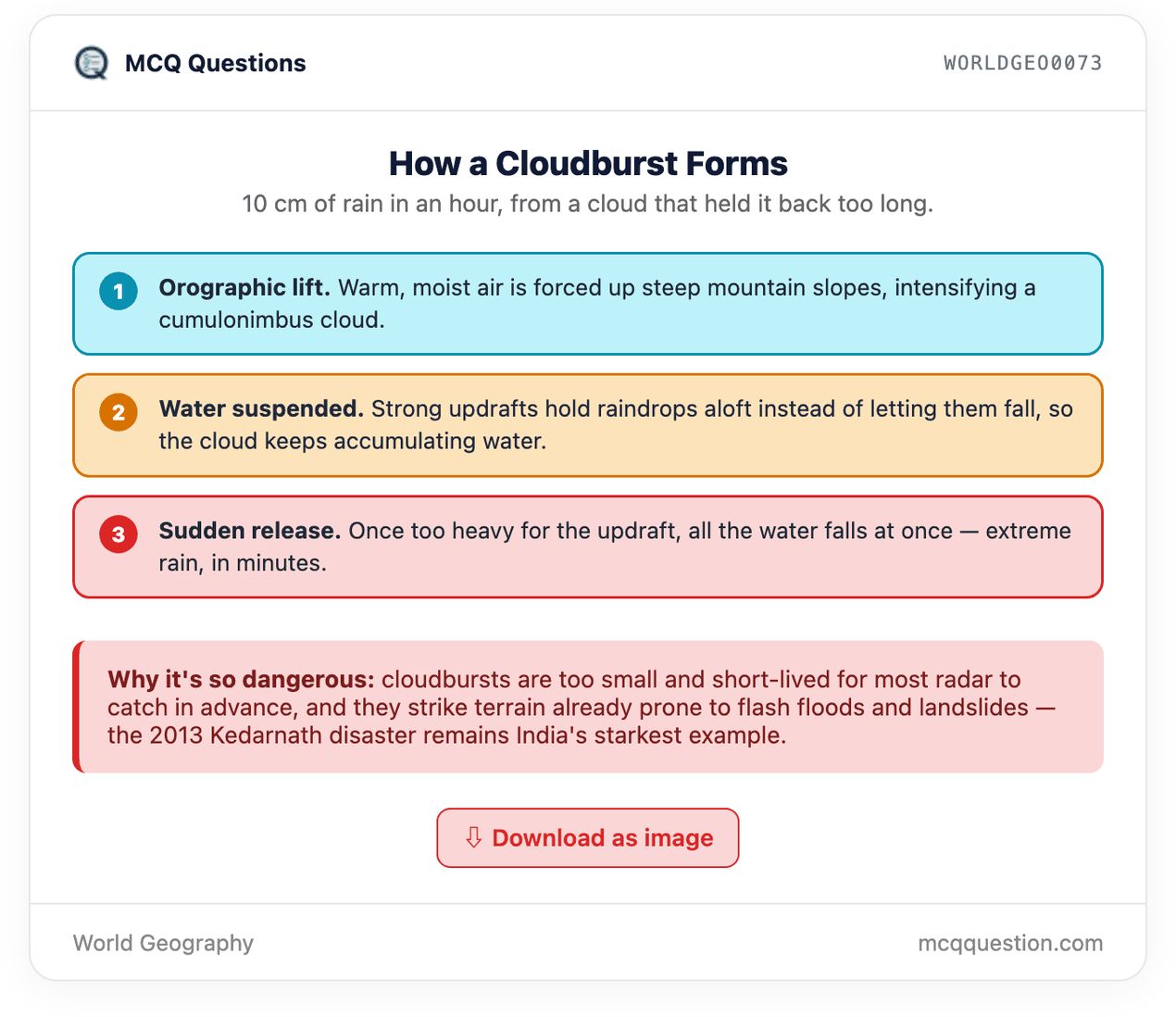This screenshot has width=1176, height=1017.
Task: Open the mcqquestion.com footer link
Action: click(x=1010, y=943)
